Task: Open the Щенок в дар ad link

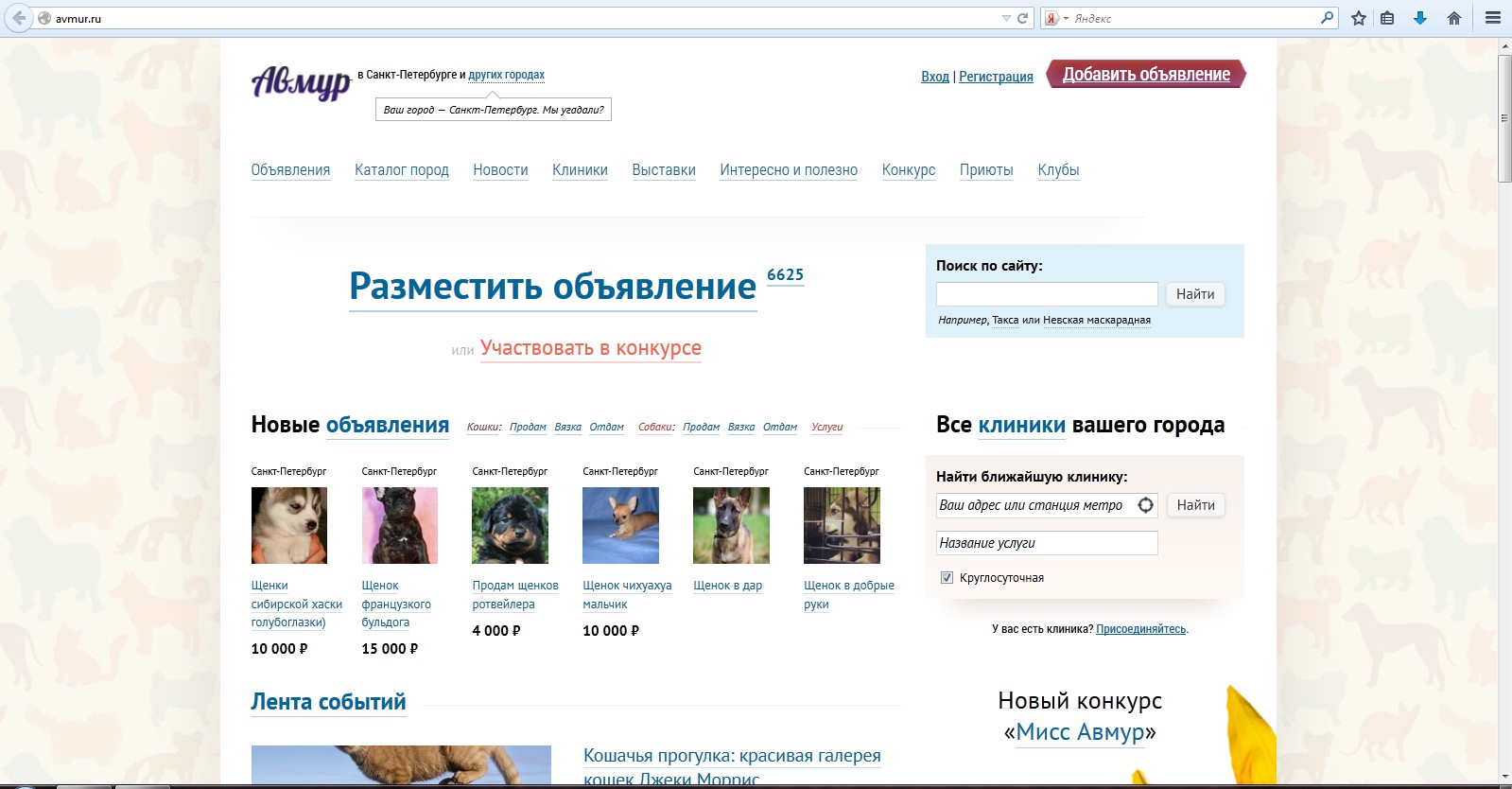Action: point(727,586)
